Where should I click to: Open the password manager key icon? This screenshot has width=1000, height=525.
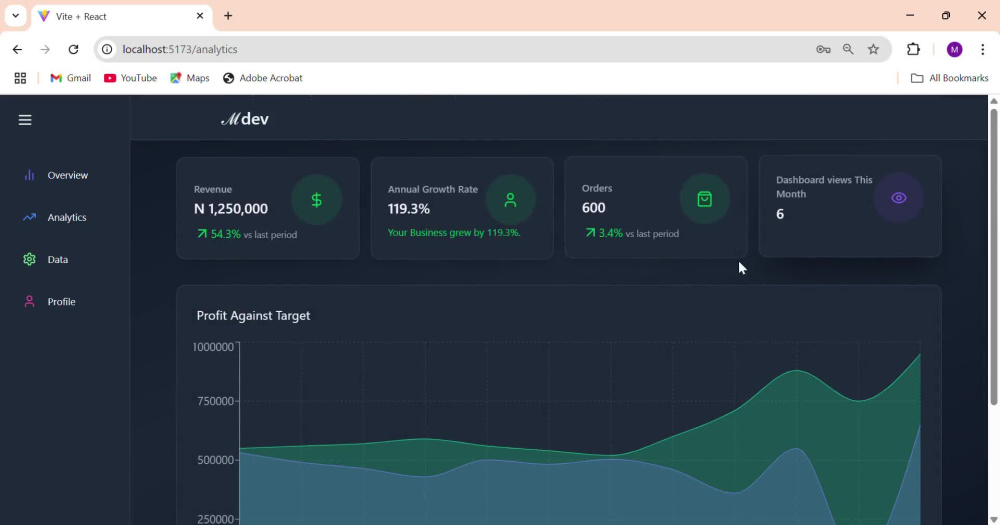click(823, 49)
